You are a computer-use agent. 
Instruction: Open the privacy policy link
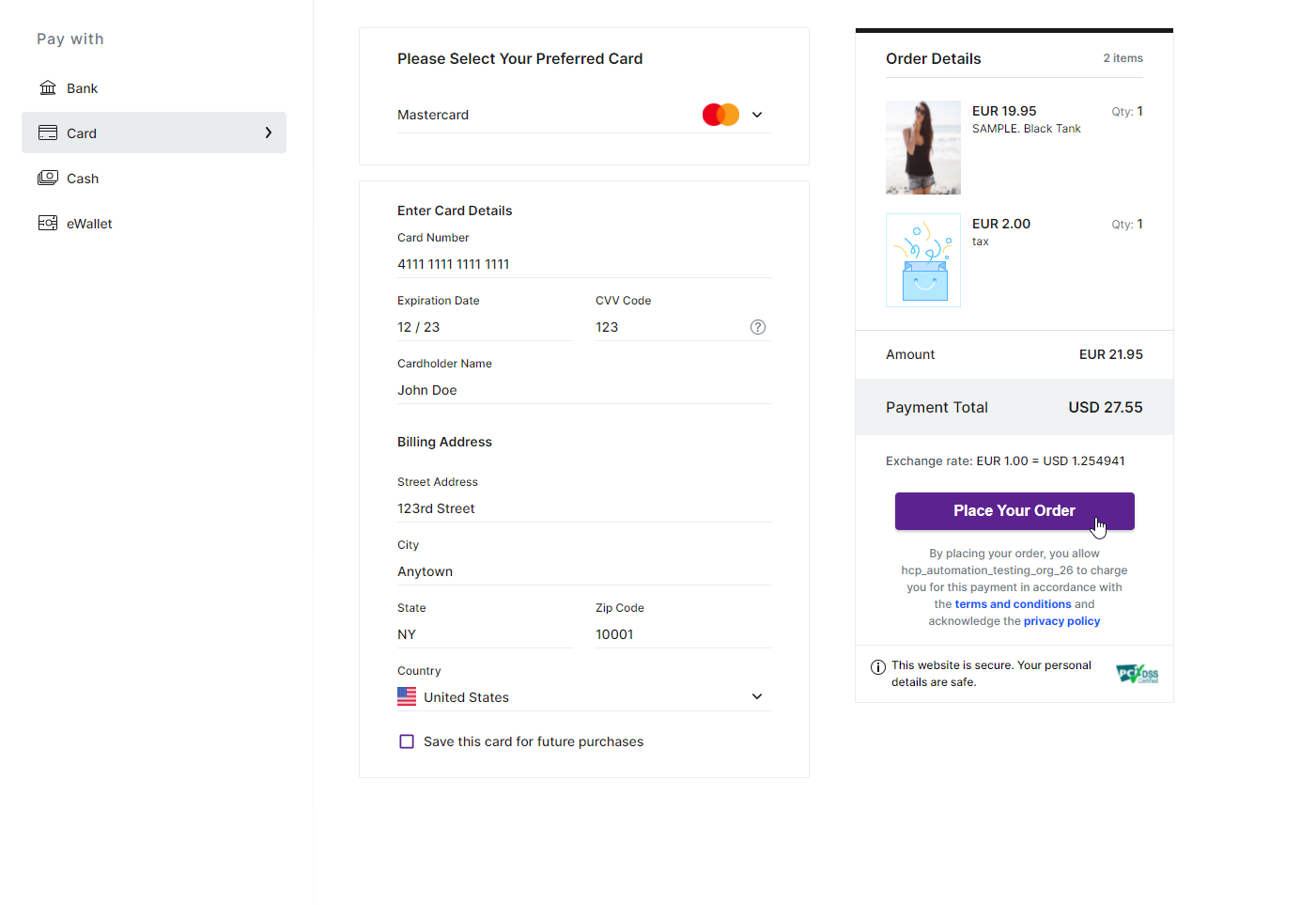(1061, 621)
